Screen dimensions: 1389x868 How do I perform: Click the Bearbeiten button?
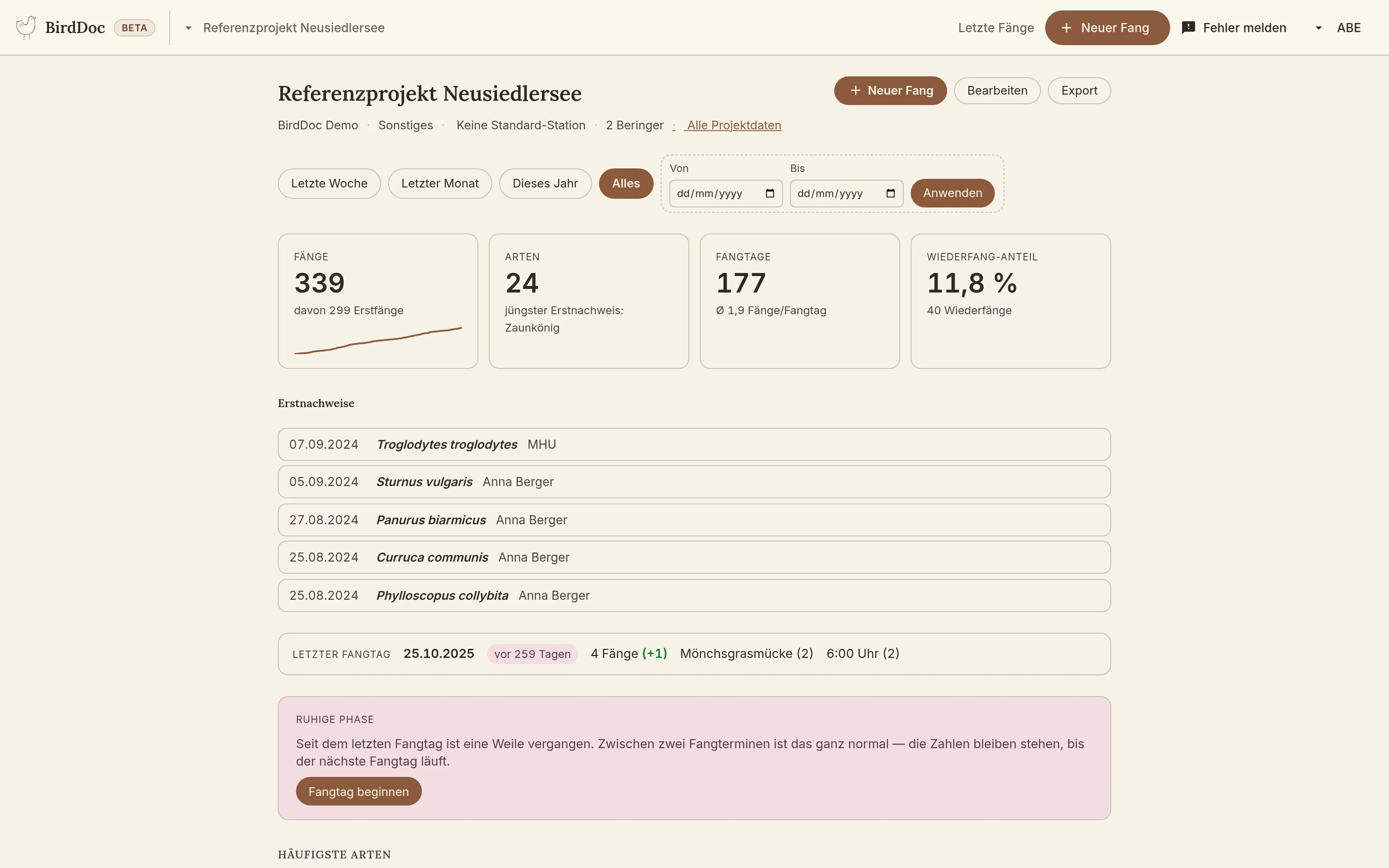click(x=997, y=91)
